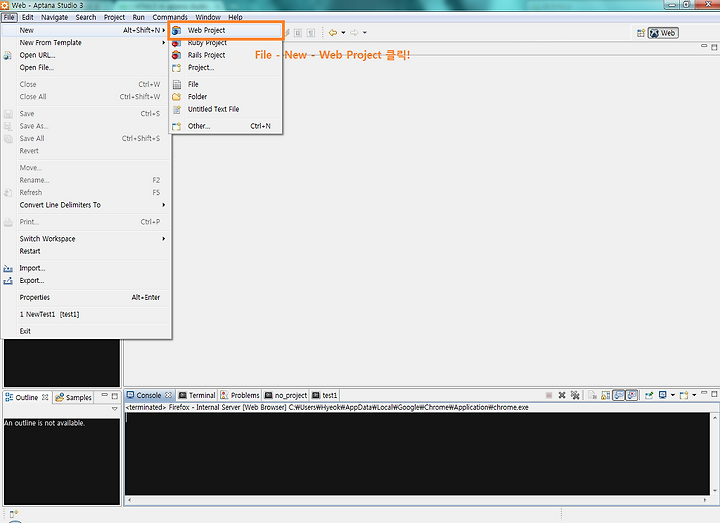This screenshot has width=720, height=523.
Task: Toggle console Scroll Lock icon
Action: click(x=606, y=395)
